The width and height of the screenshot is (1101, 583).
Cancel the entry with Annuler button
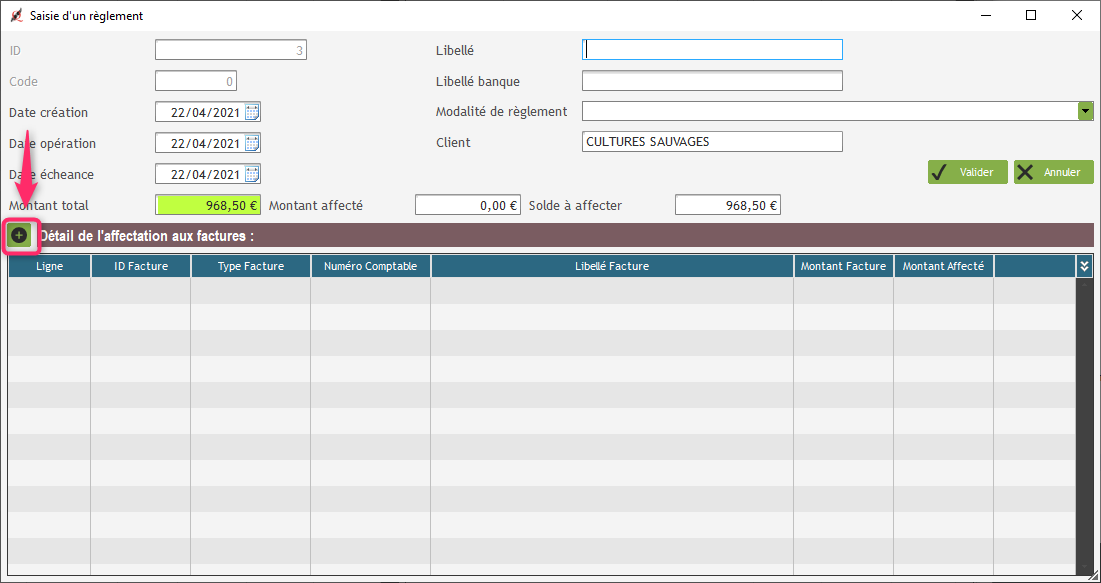tap(1053, 172)
